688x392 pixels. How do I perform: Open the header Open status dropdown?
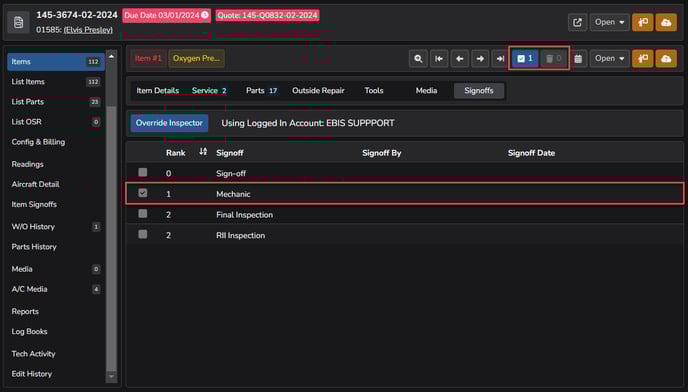(609, 22)
